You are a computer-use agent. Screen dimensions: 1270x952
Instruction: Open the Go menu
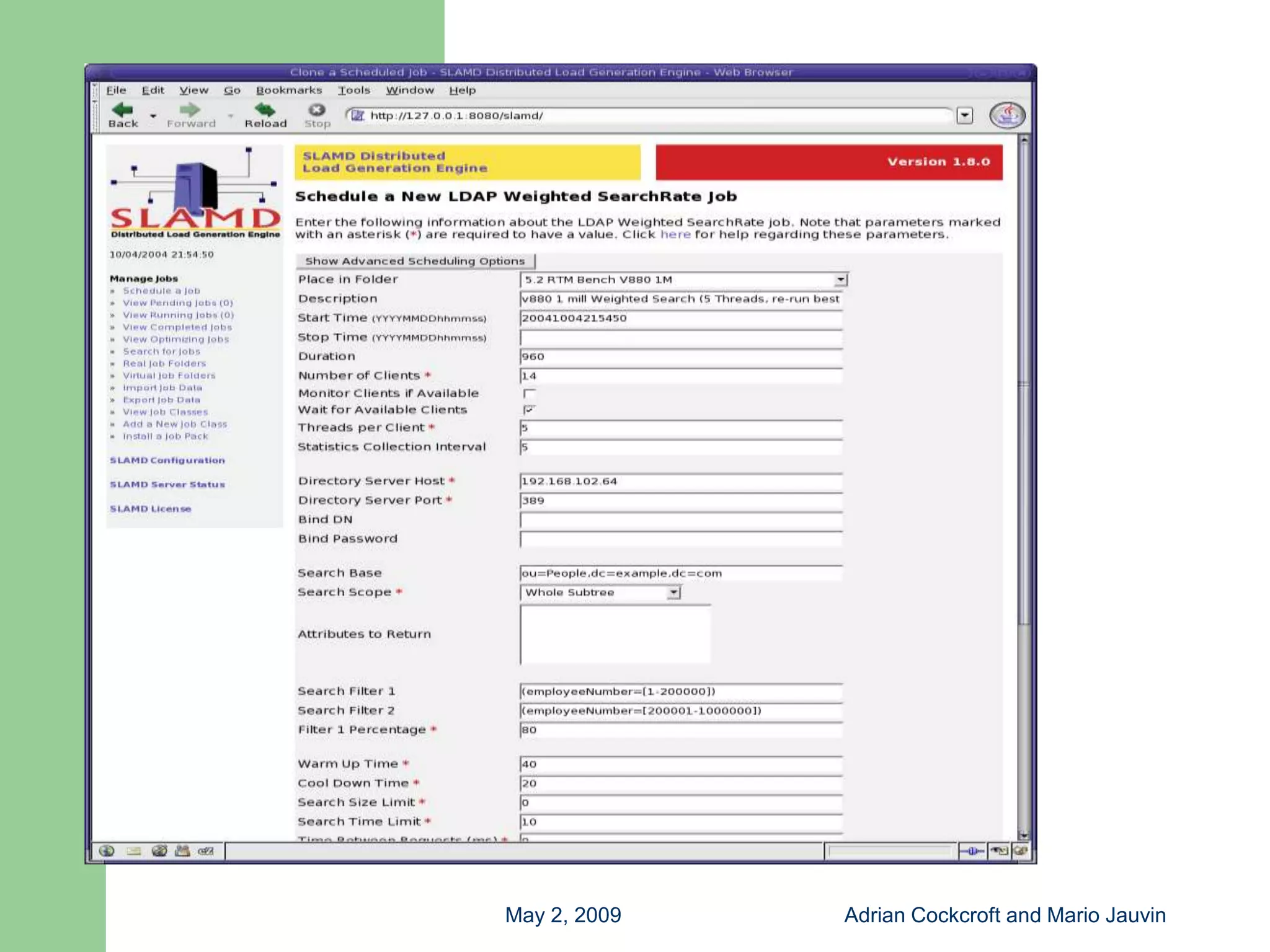point(232,90)
